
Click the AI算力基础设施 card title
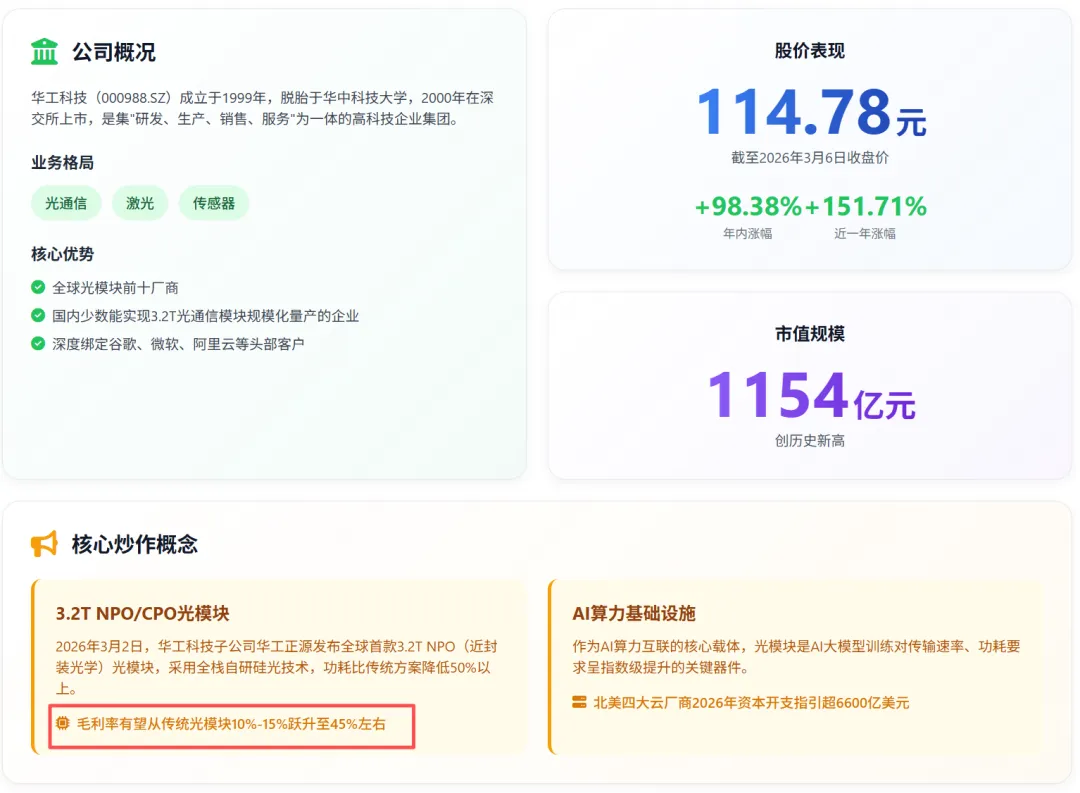(634, 613)
